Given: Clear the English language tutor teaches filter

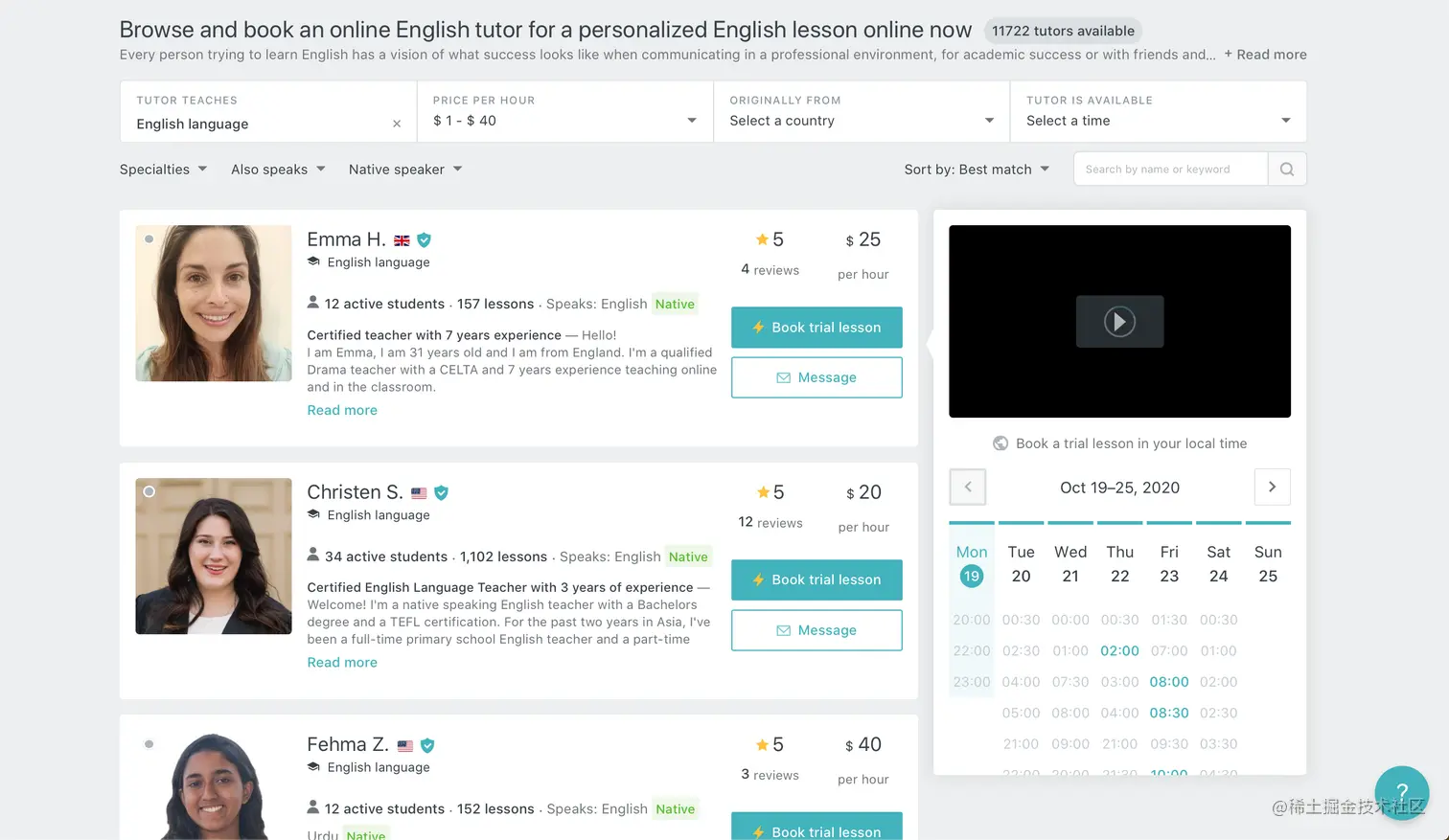Looking at the screenshot, I should (397, 124).
